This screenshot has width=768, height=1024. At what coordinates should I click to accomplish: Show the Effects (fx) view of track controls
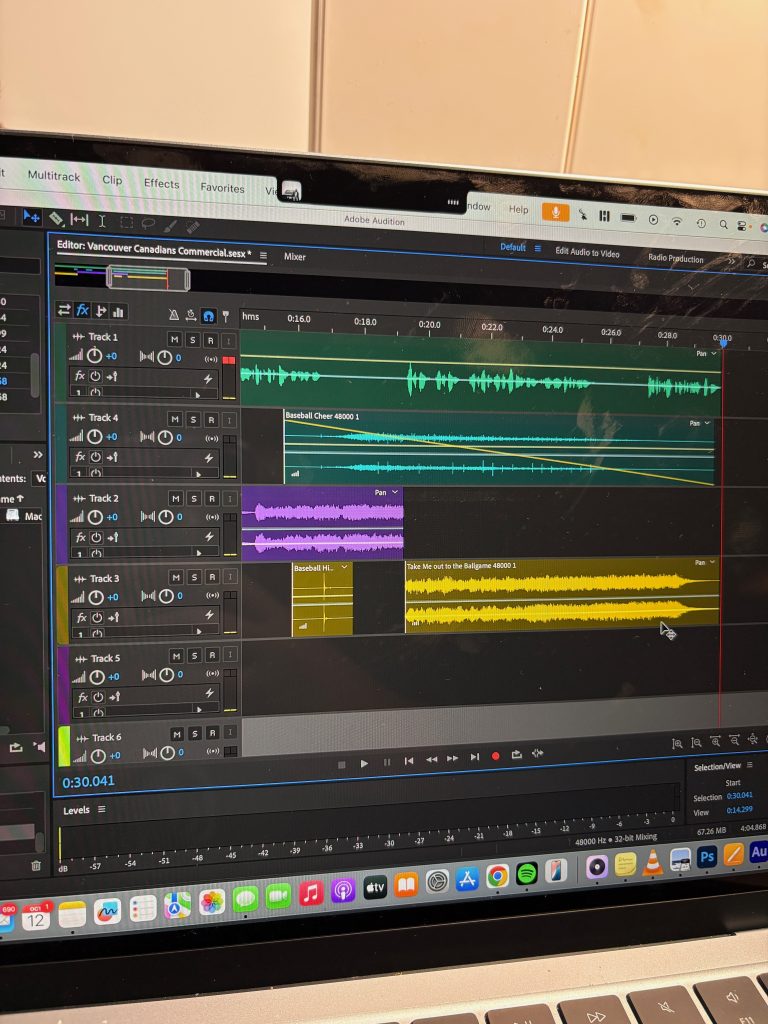pyautogui.click(x=82, y=310)
